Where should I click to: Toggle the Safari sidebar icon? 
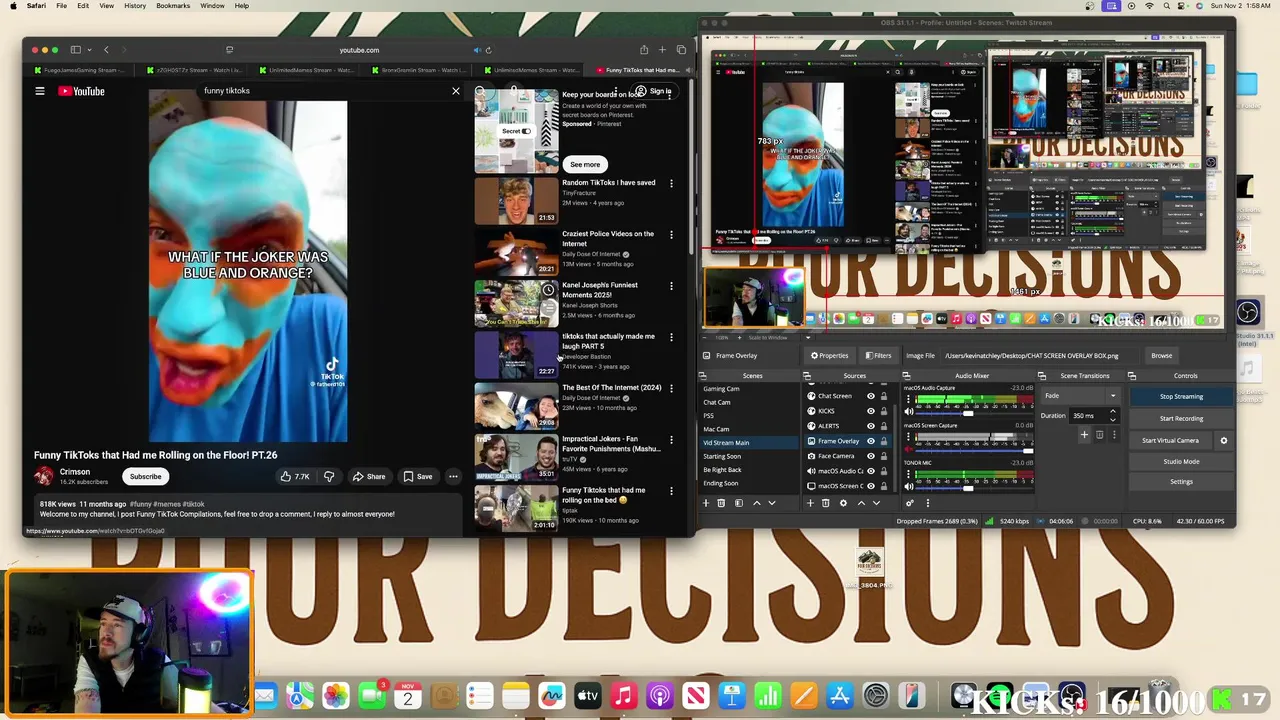click(75, 50)
